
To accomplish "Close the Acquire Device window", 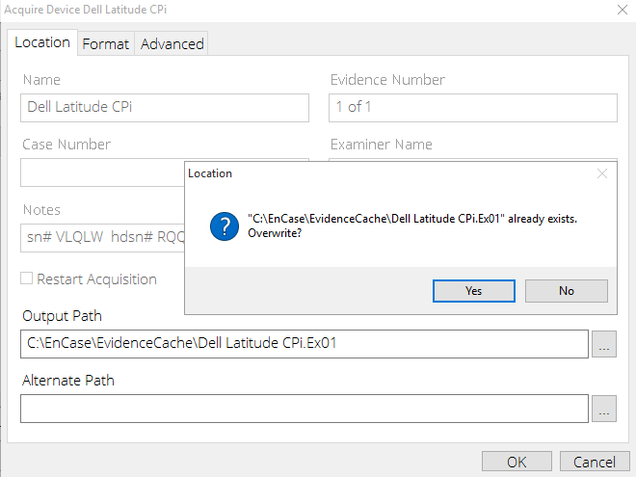I will [x=612, y=11].
